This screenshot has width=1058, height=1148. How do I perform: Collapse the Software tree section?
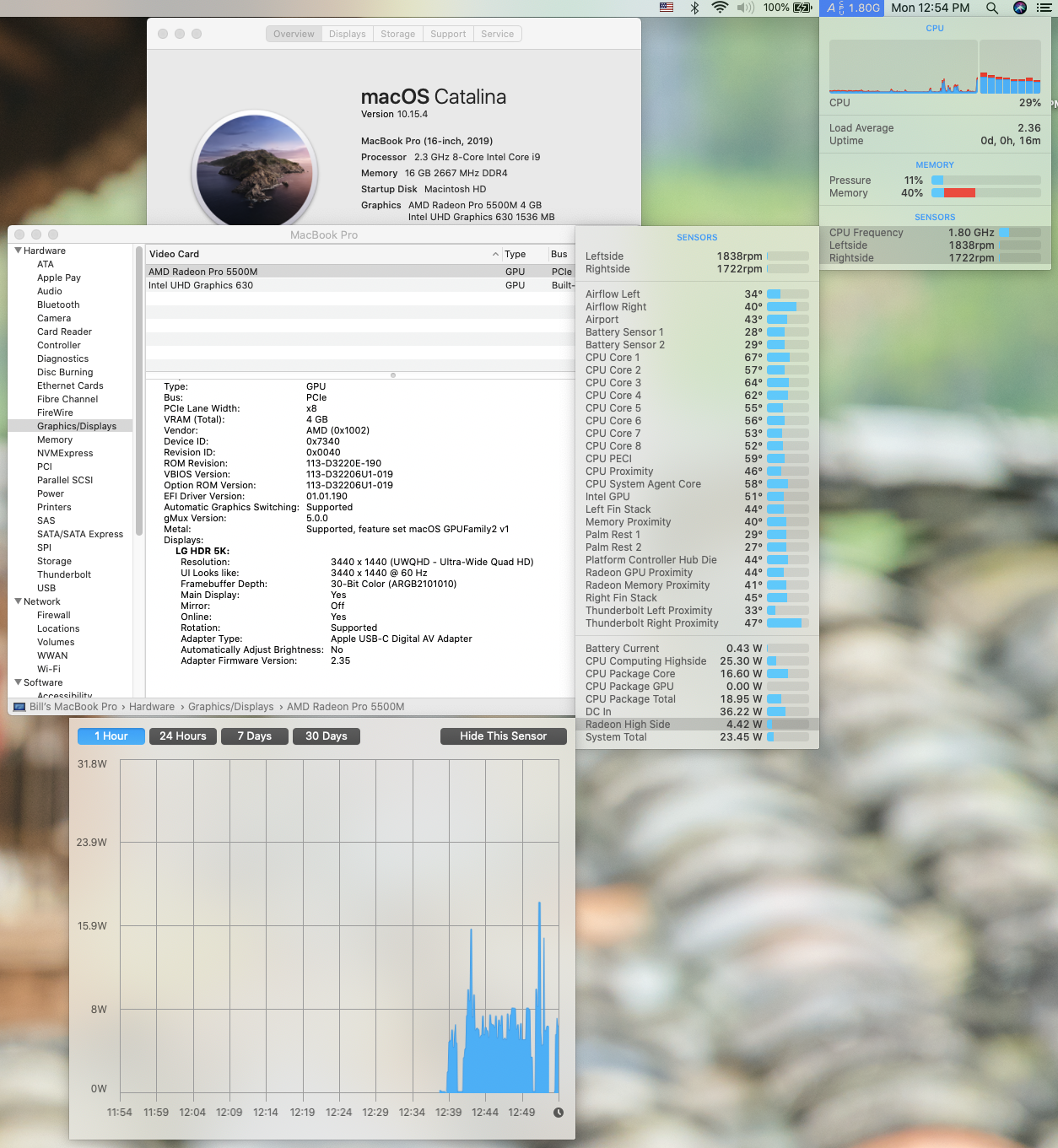(18, 682)
